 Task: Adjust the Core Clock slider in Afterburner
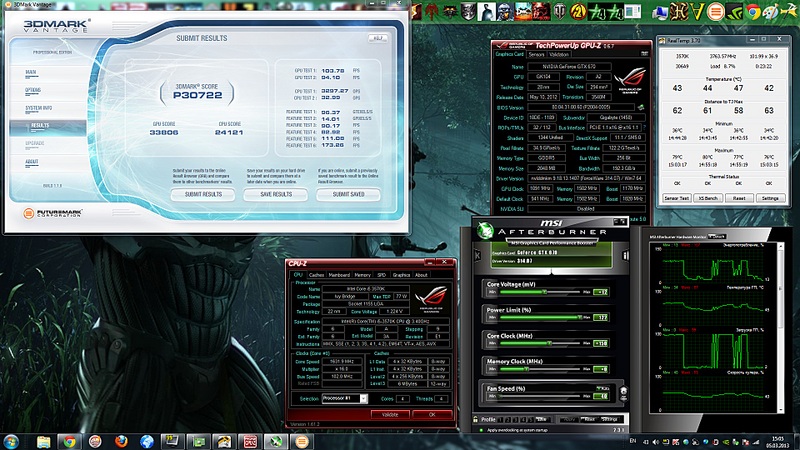click(x=541, y=343)
